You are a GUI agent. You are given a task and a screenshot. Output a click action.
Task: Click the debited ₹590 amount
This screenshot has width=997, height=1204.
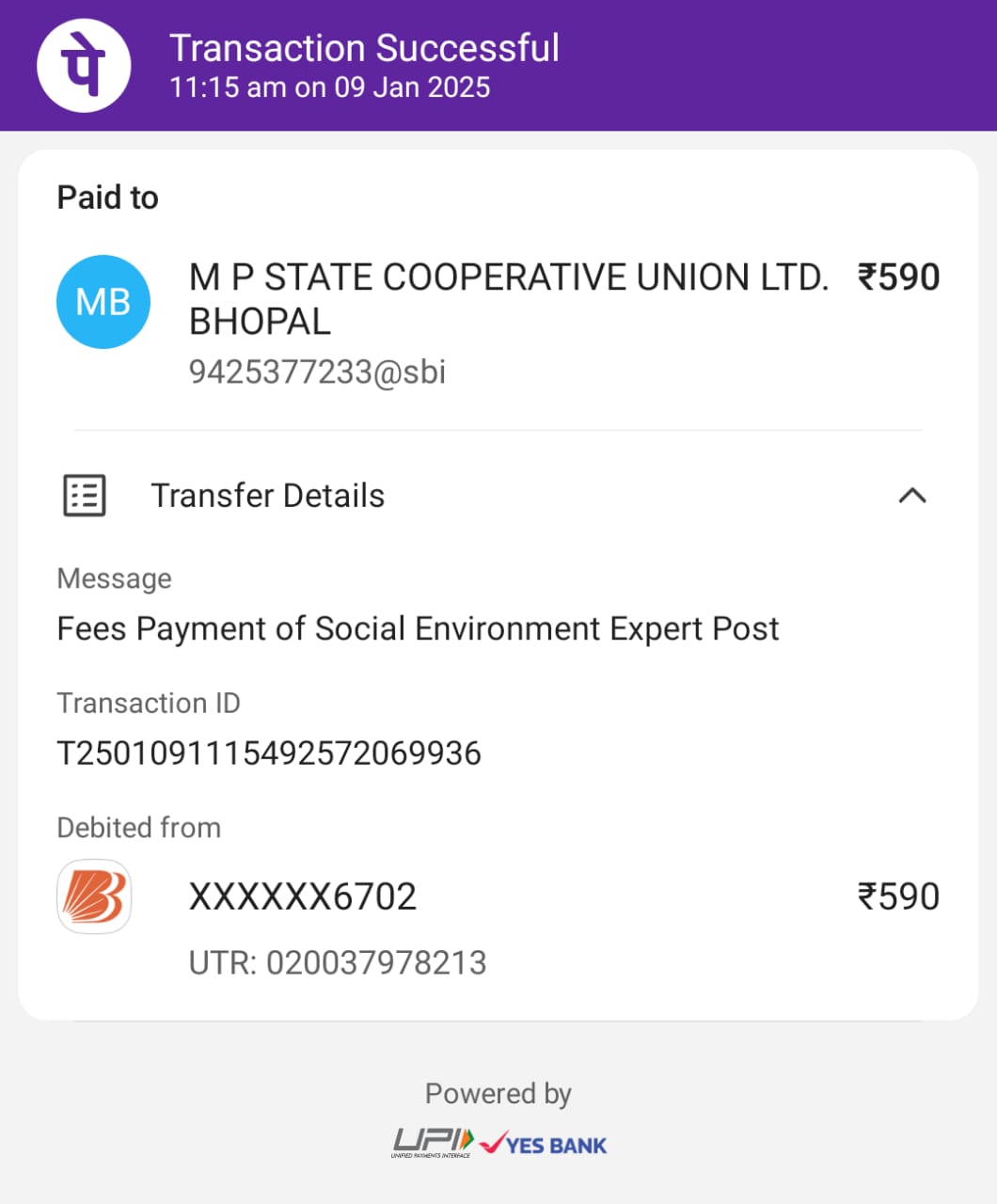(898, 896)
